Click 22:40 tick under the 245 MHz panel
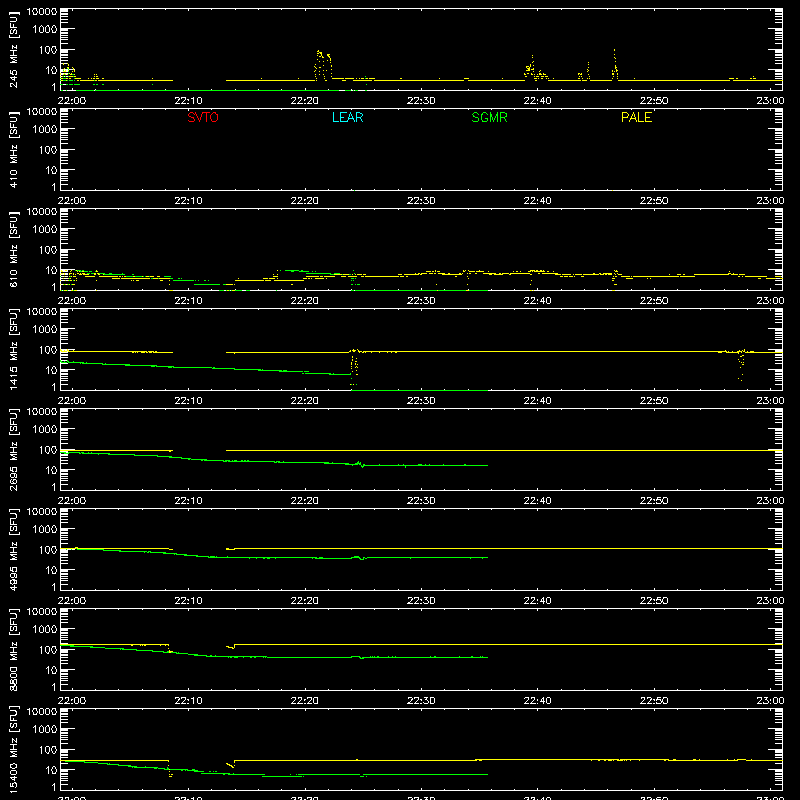The image size is (800, 800). 537,101
